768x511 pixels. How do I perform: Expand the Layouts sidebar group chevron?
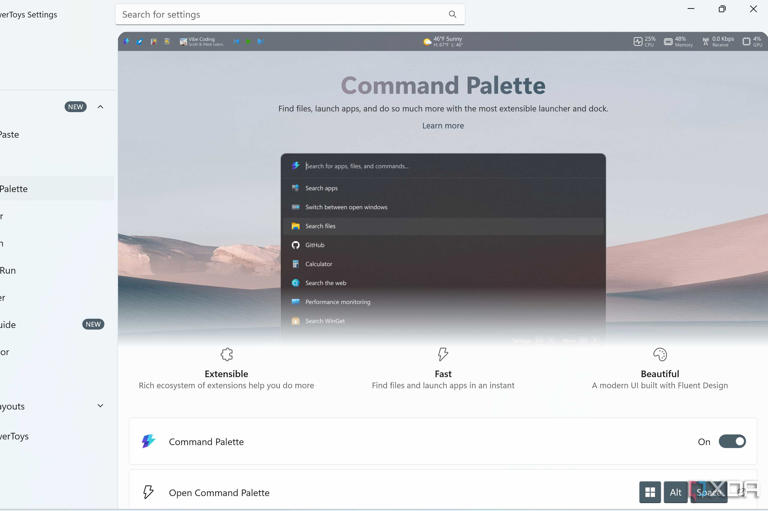click(100, 406)
